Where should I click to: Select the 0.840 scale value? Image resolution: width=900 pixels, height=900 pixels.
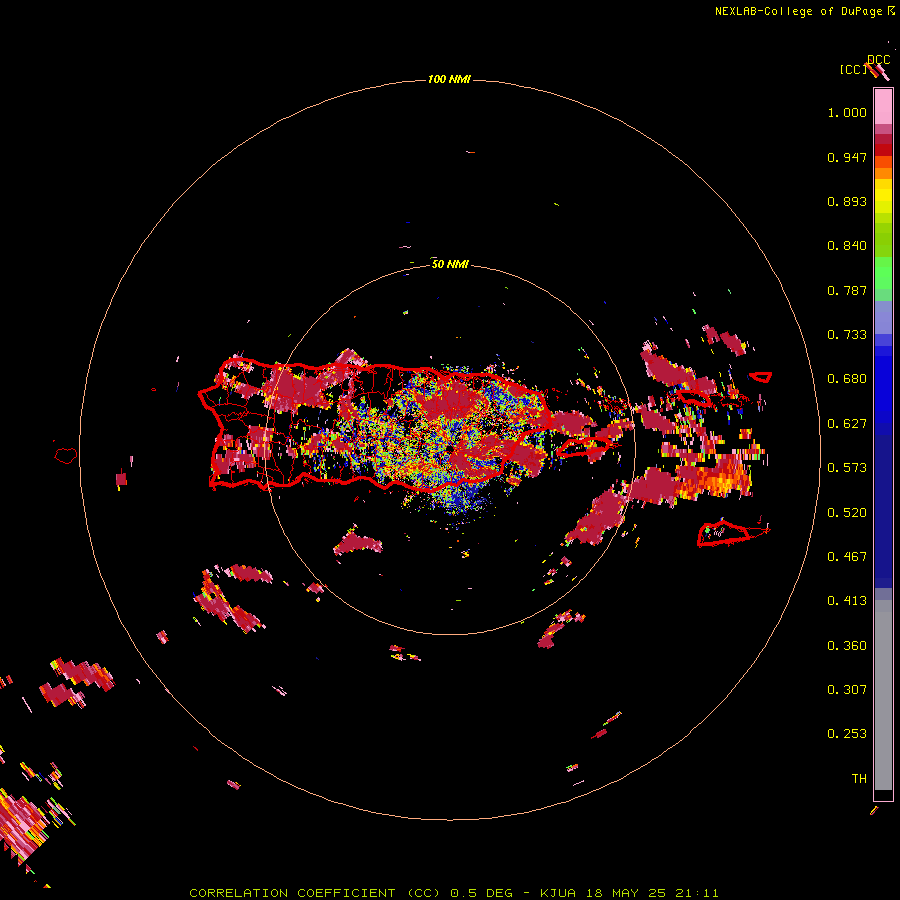coord(847,246)
